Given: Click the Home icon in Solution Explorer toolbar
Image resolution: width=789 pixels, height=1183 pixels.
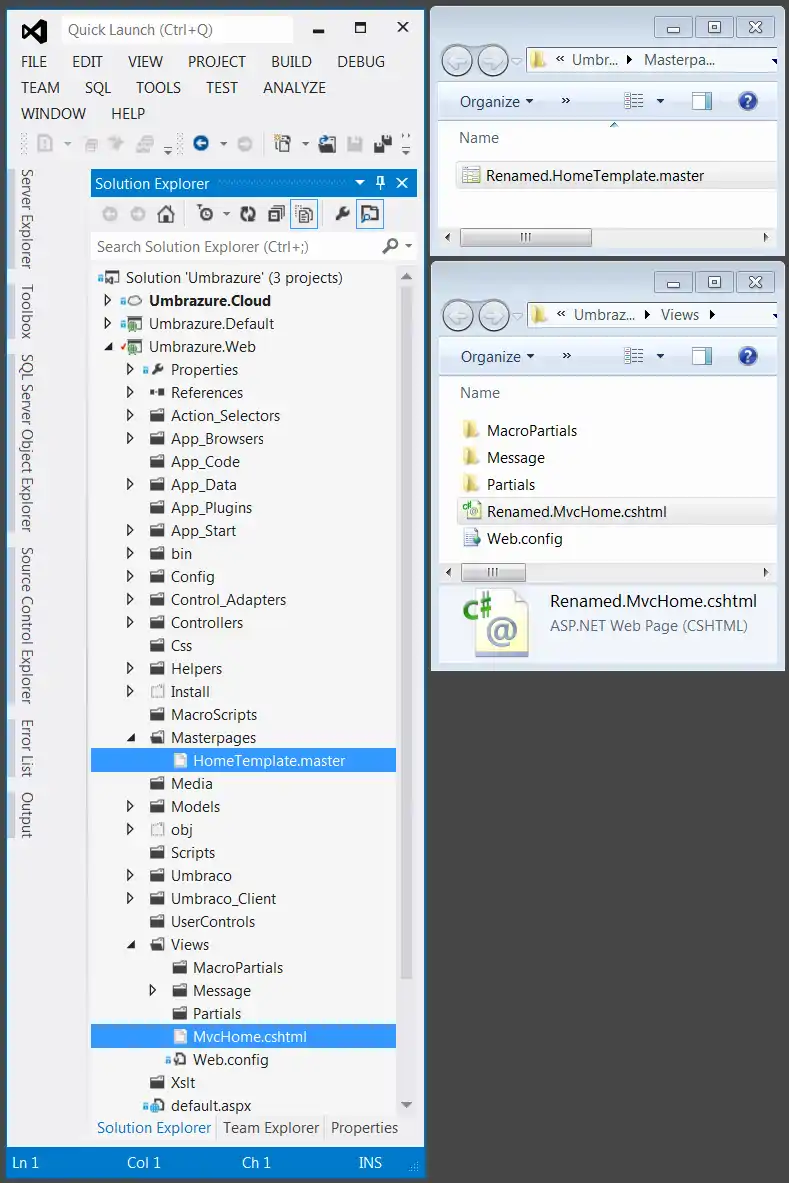Looking at the screenshot, I should click(166, 214).
